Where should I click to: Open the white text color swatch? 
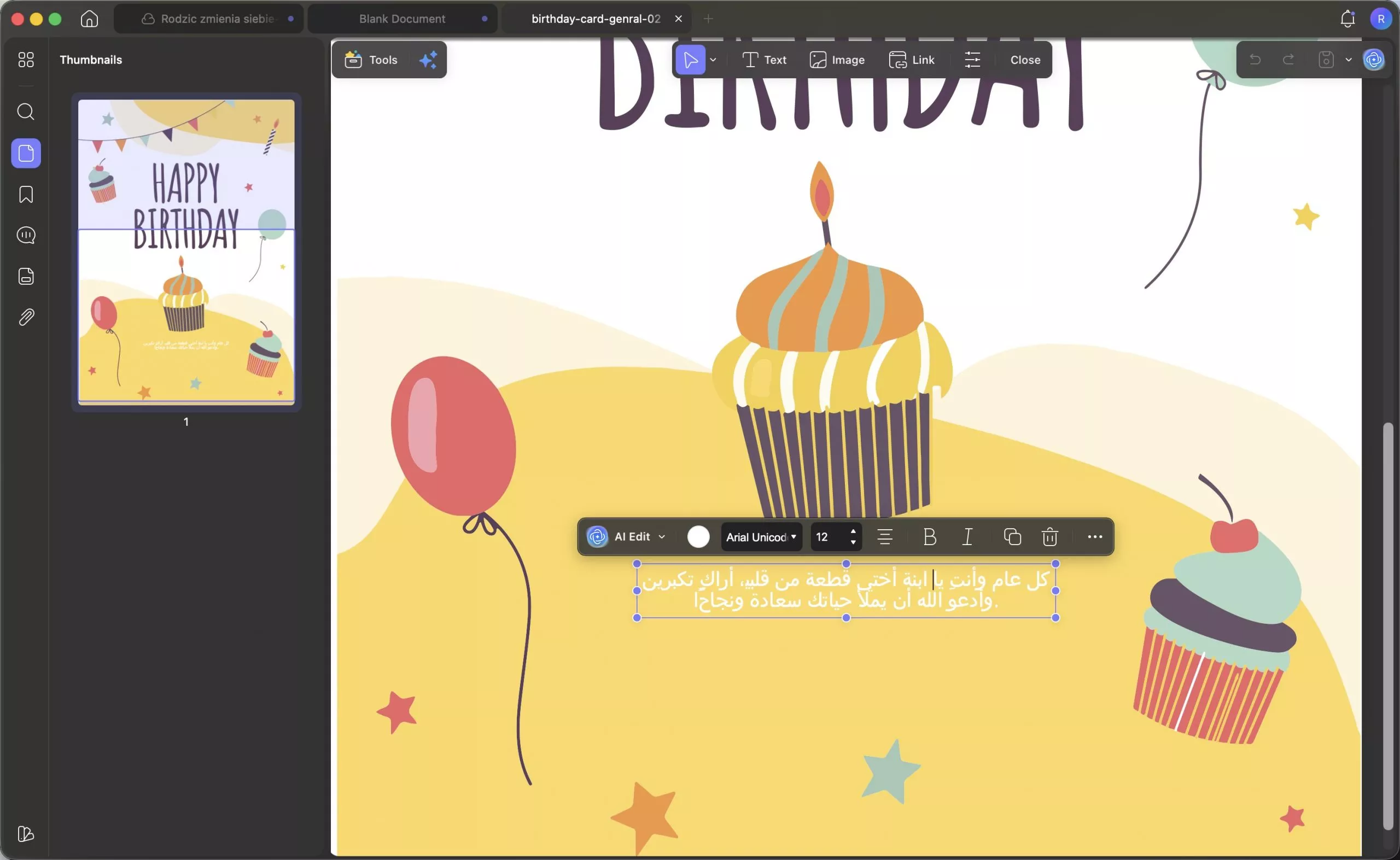click(698, 536)
